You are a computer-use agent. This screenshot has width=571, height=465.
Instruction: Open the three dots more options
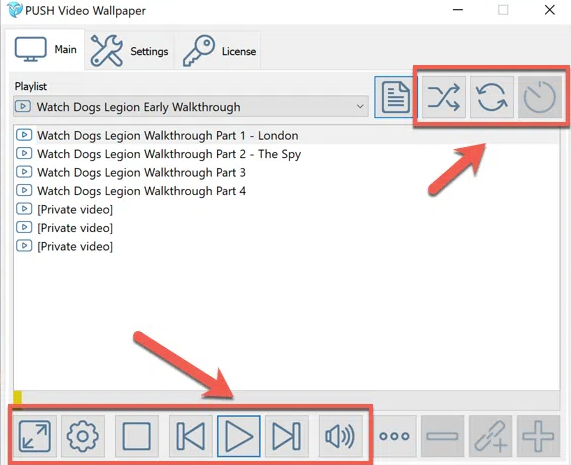[394, 436]
